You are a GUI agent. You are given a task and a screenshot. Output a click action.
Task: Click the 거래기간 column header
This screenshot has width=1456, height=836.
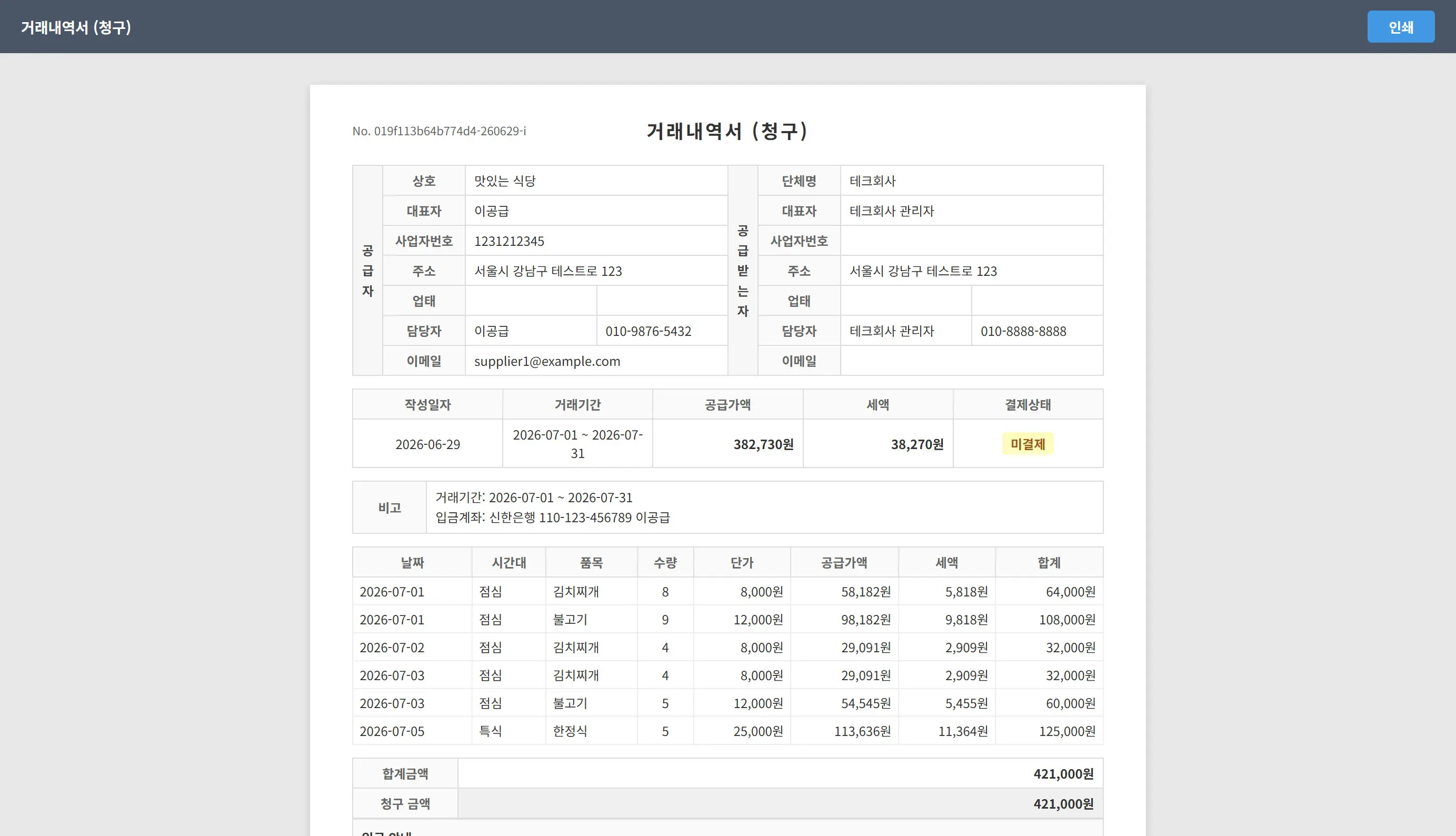pyautogui.click(x=577, y=404)
